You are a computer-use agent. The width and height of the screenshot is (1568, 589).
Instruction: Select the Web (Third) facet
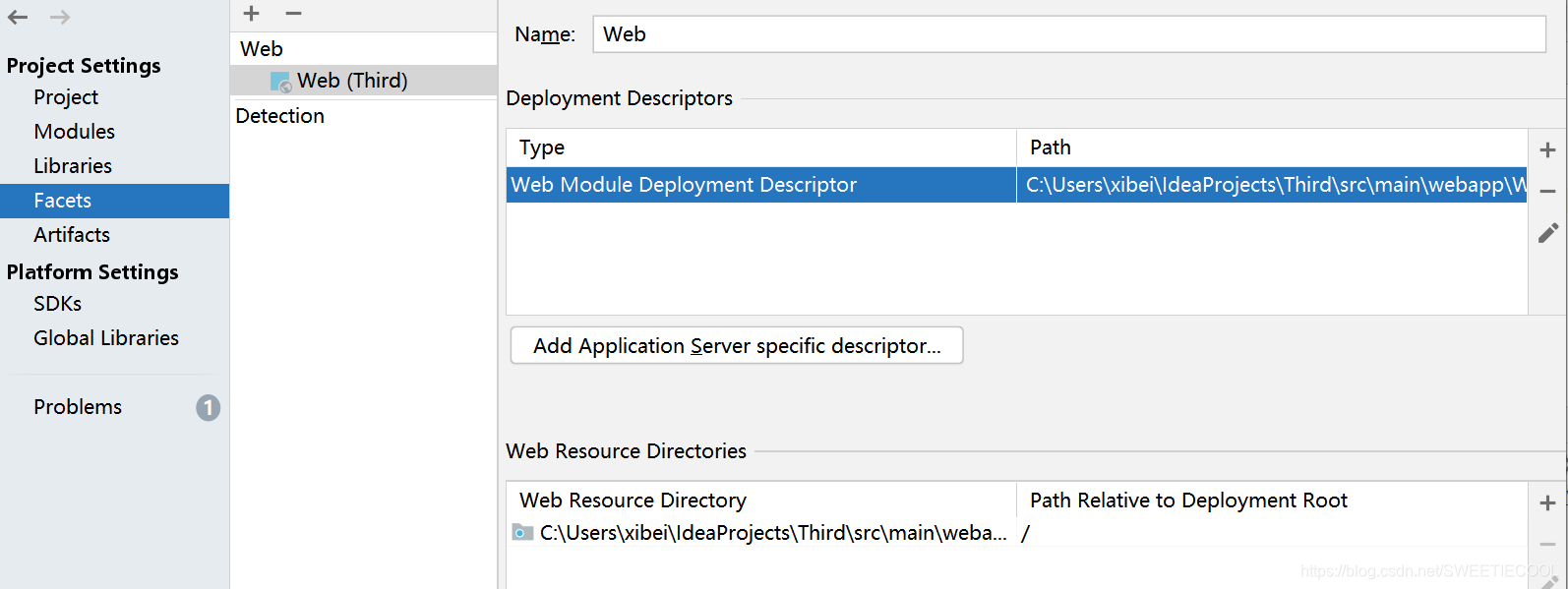pyautogui.click(x=363, y=81)
